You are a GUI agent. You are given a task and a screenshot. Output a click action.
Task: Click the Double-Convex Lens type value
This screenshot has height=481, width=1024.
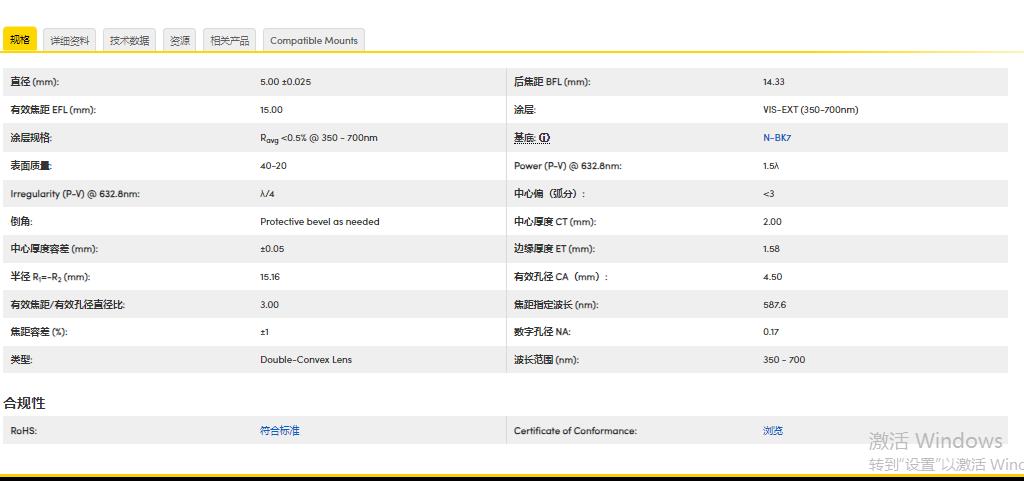pos(306,360)
